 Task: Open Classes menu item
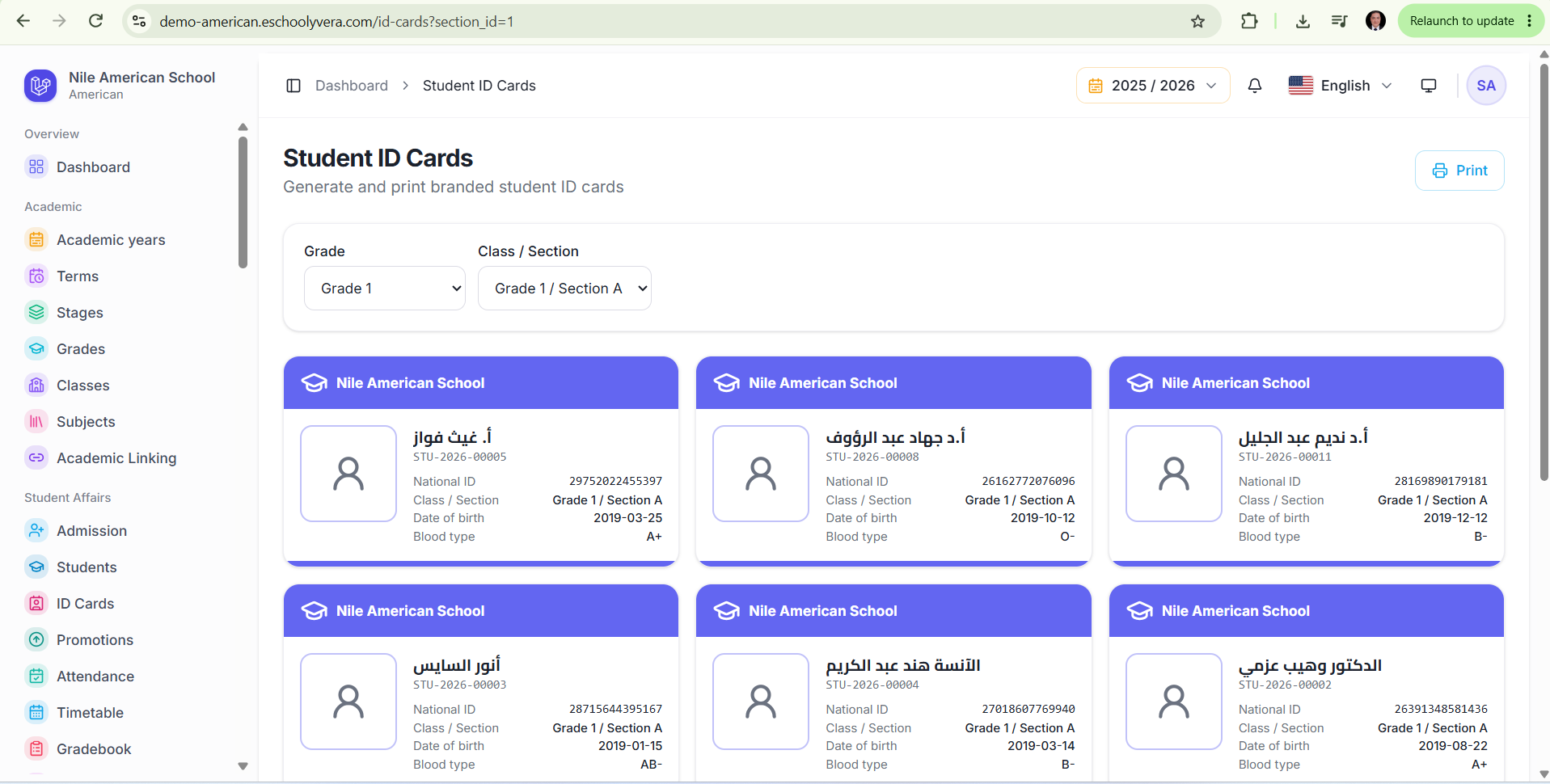click(x=83, y=386)
